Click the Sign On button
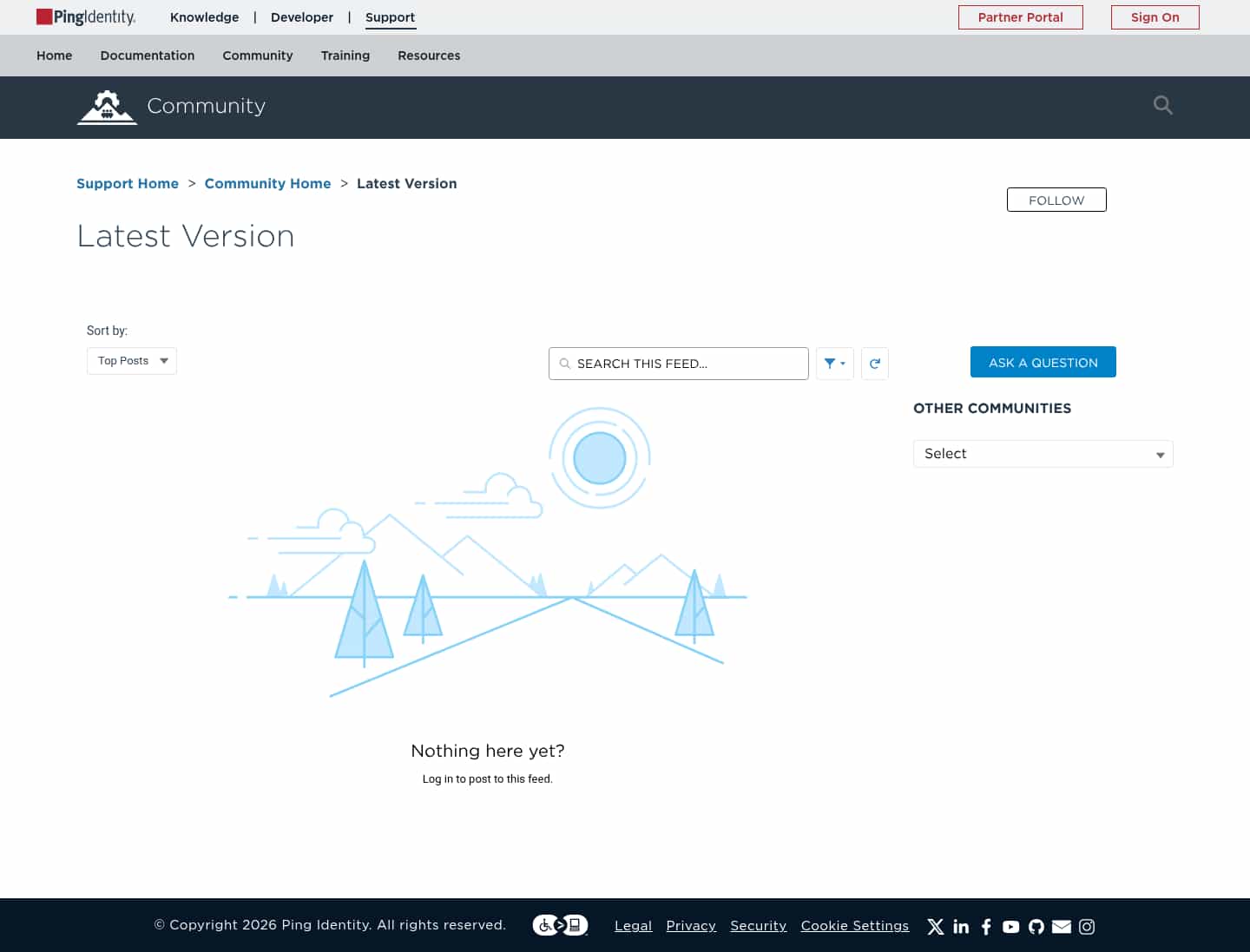The width and height of the screenshot is (1250, 952). click(1155, 17)
